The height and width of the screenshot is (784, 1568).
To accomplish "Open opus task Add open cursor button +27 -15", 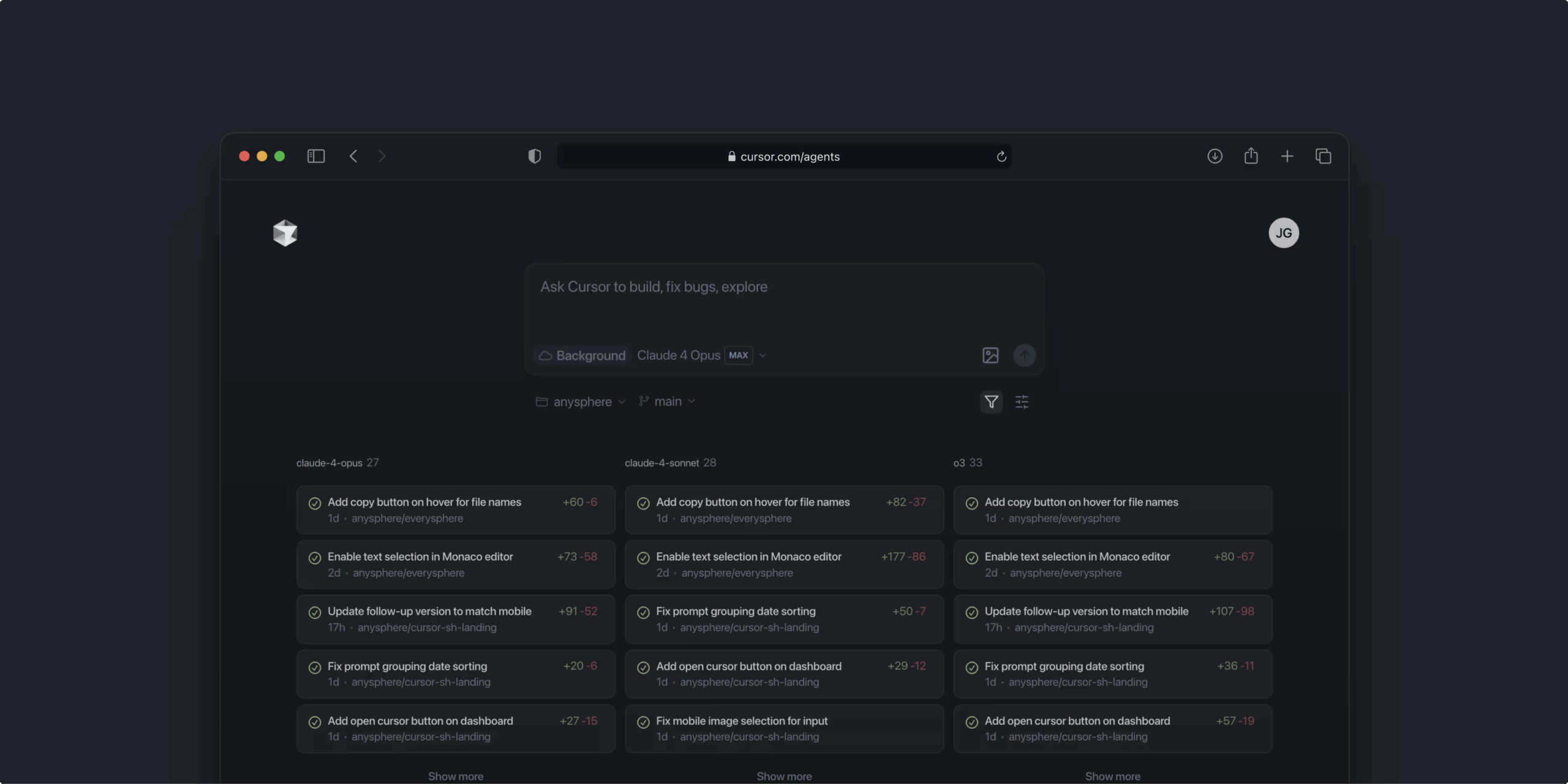I will click(456, 728).
